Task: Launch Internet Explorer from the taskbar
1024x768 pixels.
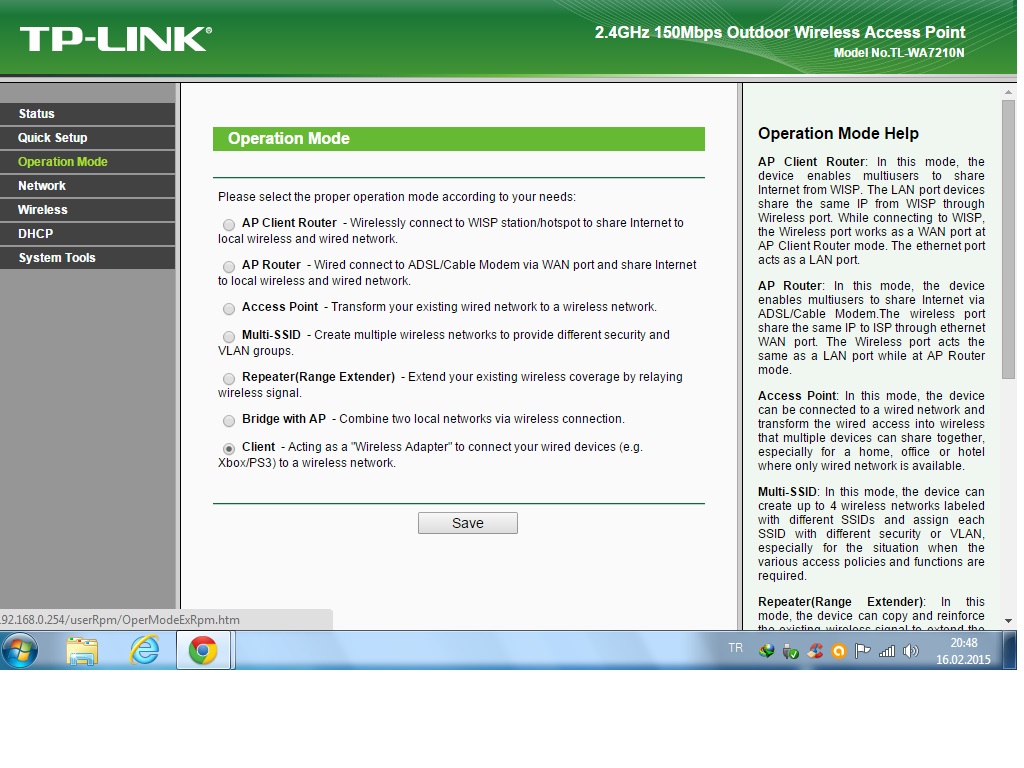Action: (144, 650)
